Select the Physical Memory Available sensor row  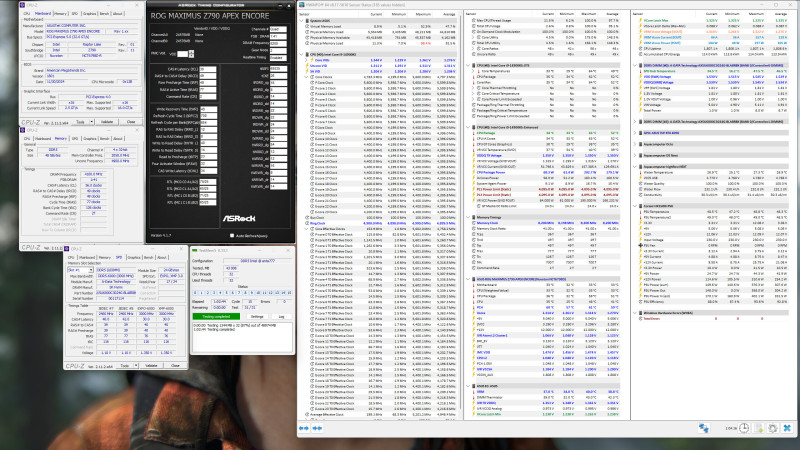pyautogui.click(x=382, y=37)
